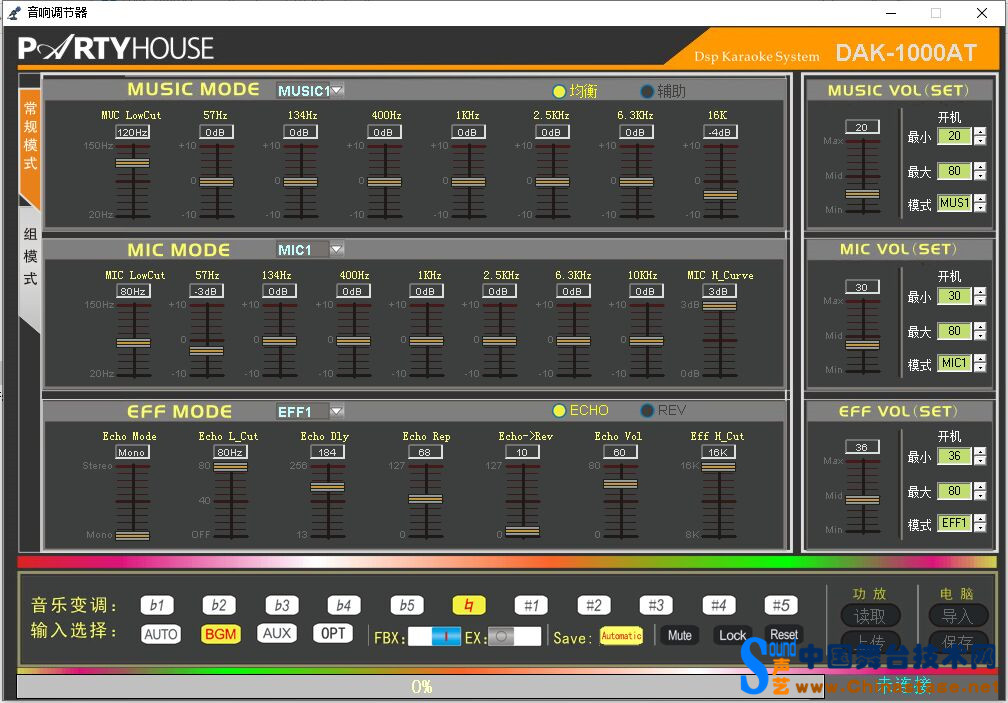Click the mic volume maximum stepper

[x=980, y=331]
